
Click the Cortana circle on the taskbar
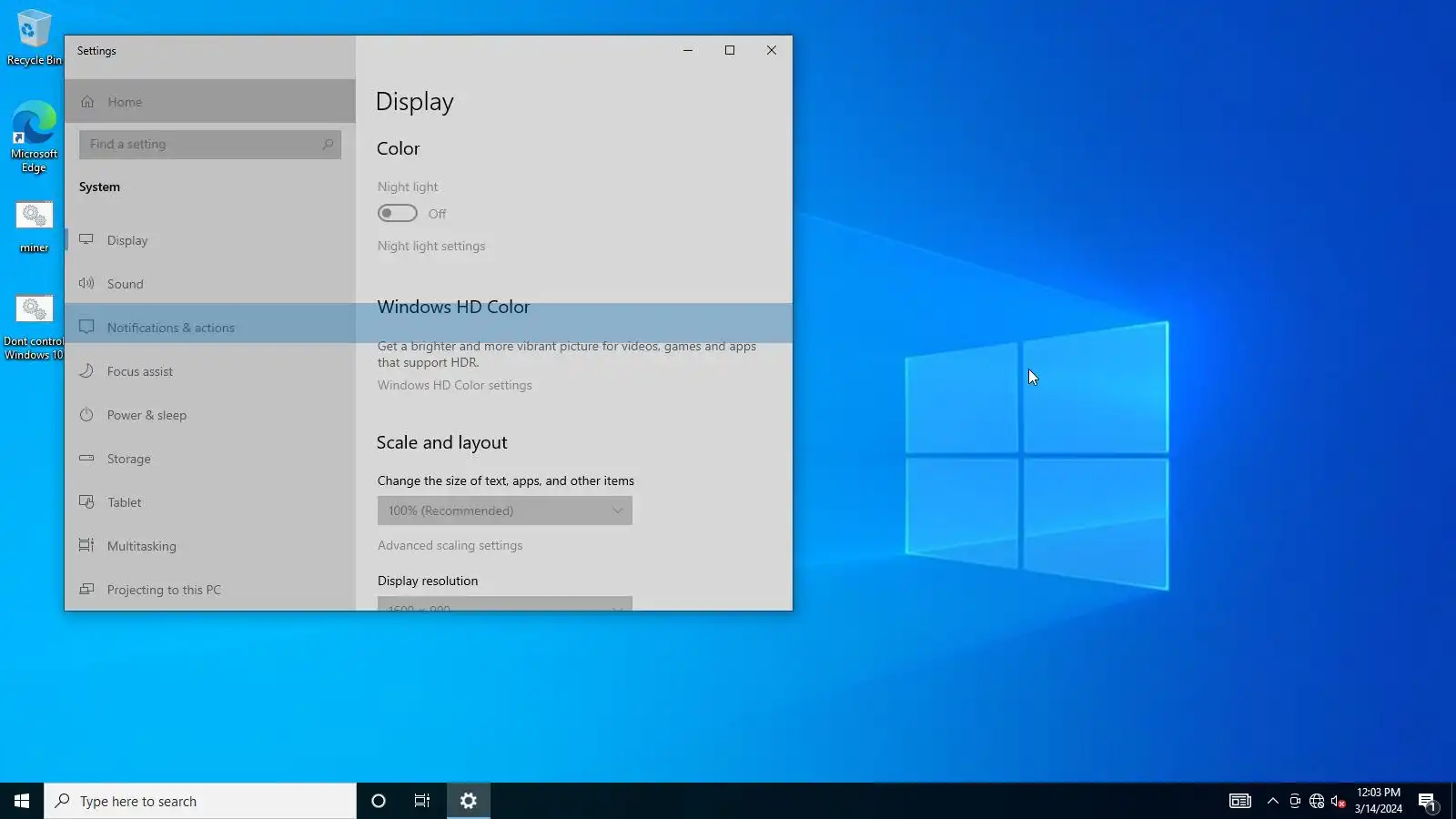coord(379,801)
